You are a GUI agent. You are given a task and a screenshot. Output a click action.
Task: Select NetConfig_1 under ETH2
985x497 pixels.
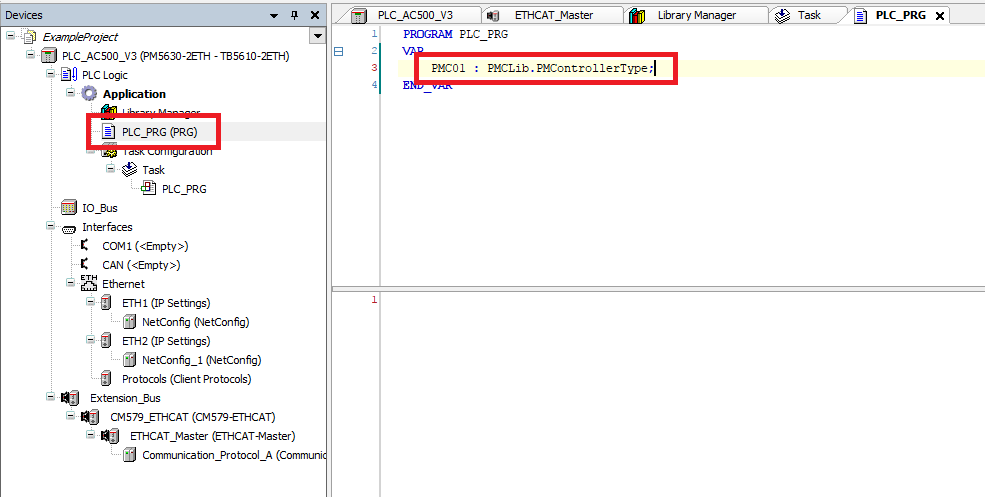tap(200, 360)
